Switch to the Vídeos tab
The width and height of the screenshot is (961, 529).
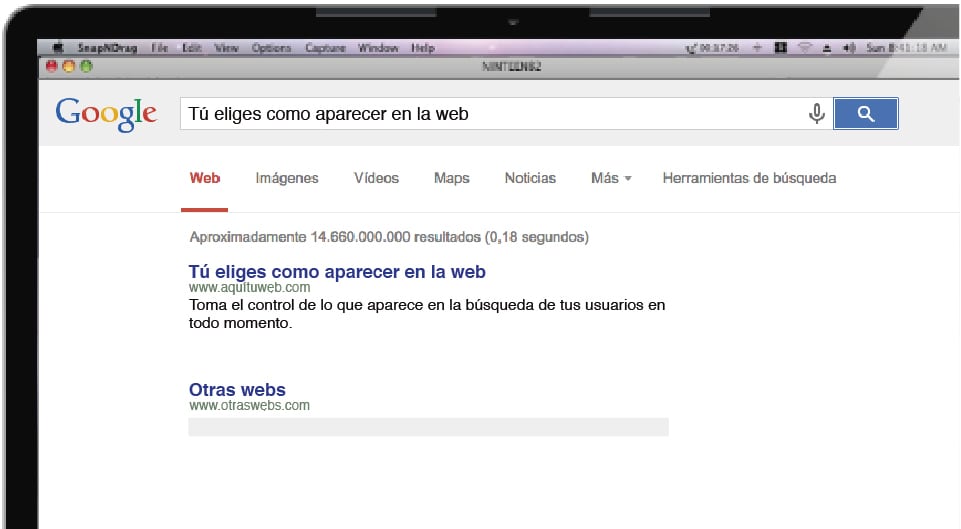[x=376, y=178]
